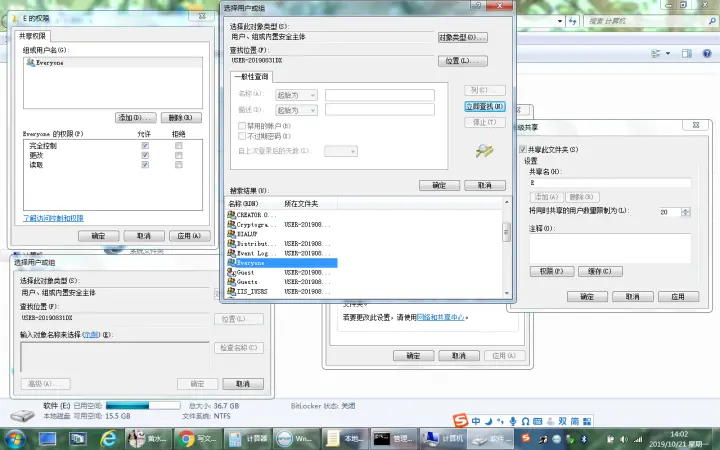
Task: Click the 添加 button in the E 的权限 dialog
Action: pyautogui.click(x=135, y=118)
